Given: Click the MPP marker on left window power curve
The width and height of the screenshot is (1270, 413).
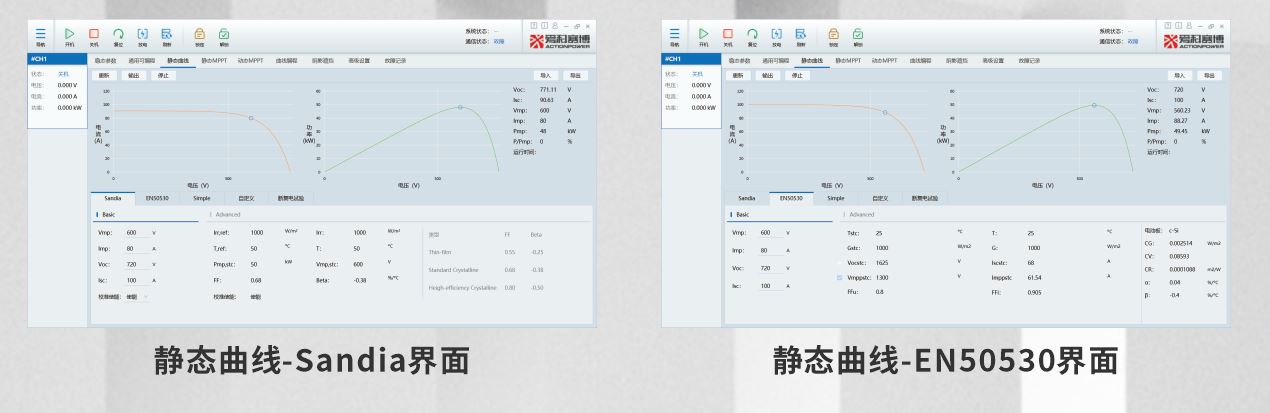Looking at the screenshot, I should click(x=461, y=107).
